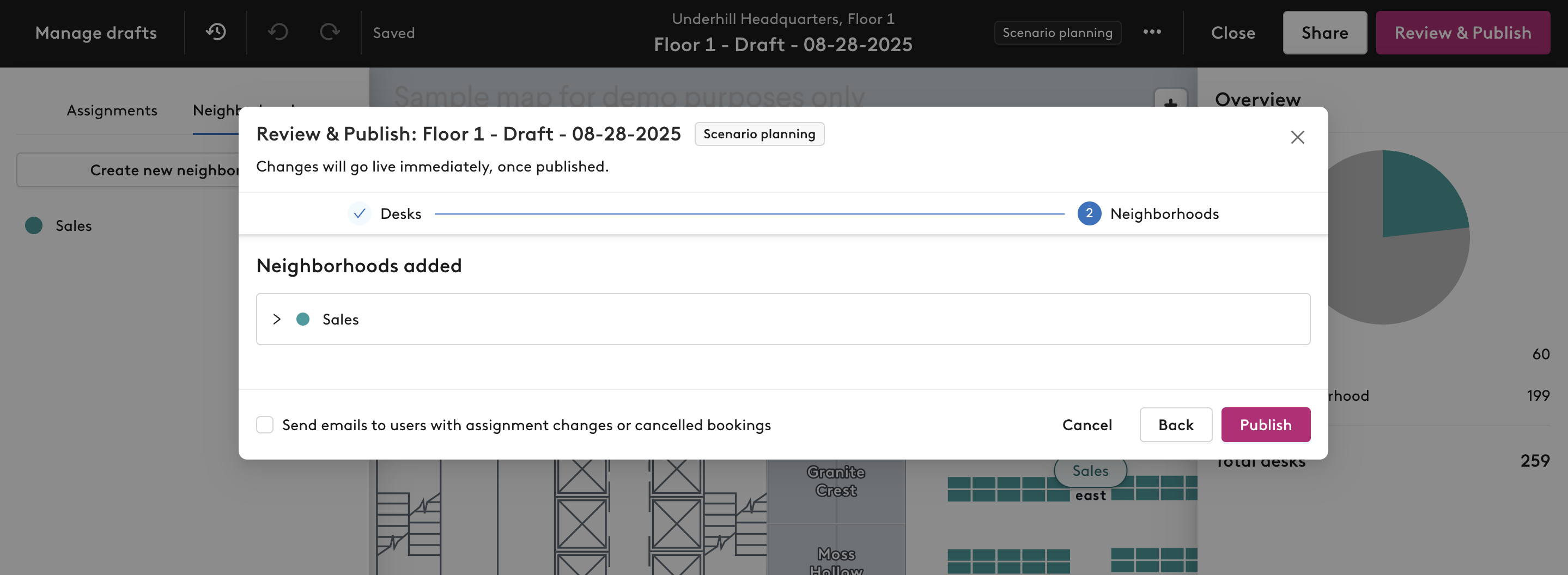This screenshot has height=575, width=1568.
Task: Click the total desks value 259
Action: pos(1535,460)
